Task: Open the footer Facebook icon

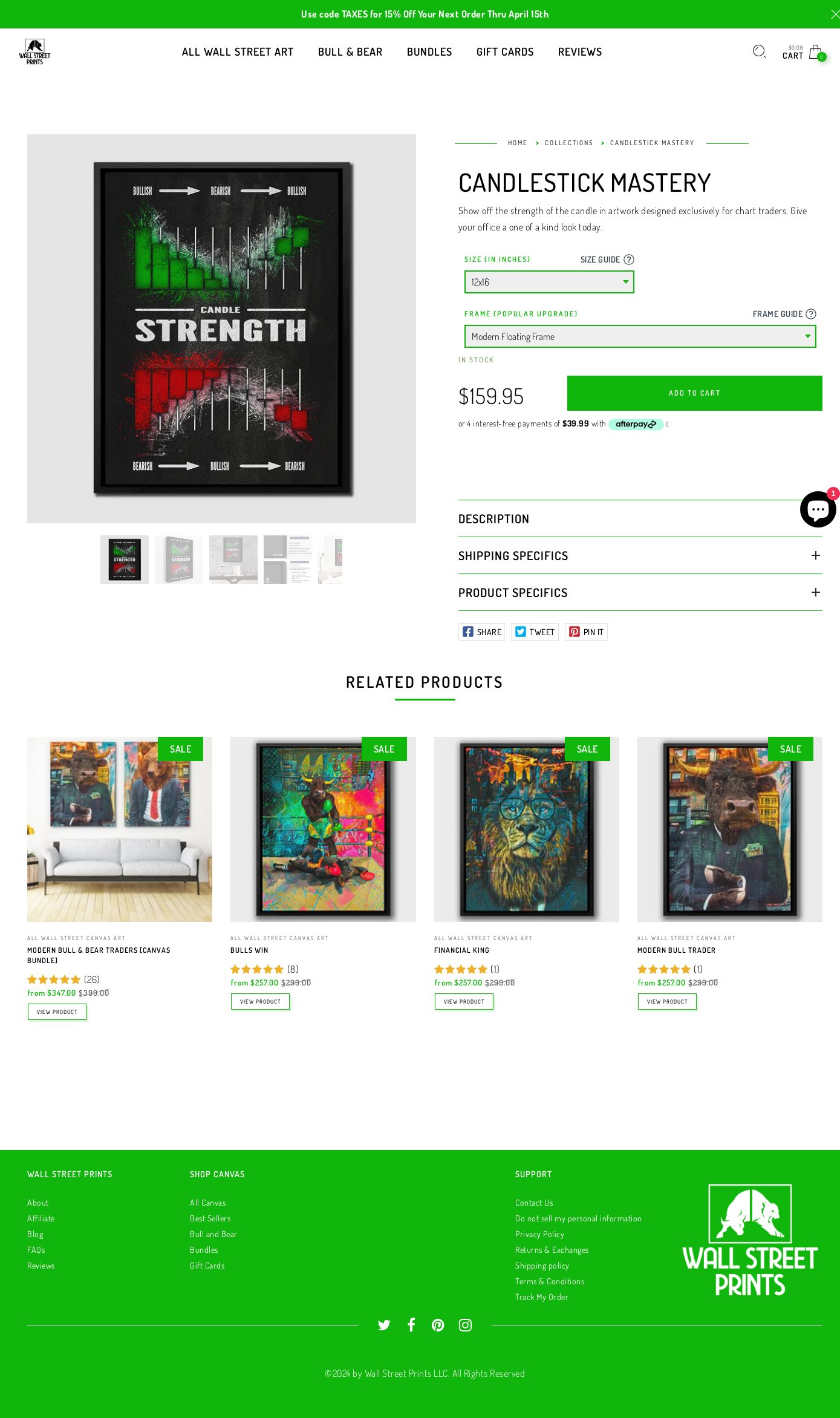Action: pos(411,1325)
